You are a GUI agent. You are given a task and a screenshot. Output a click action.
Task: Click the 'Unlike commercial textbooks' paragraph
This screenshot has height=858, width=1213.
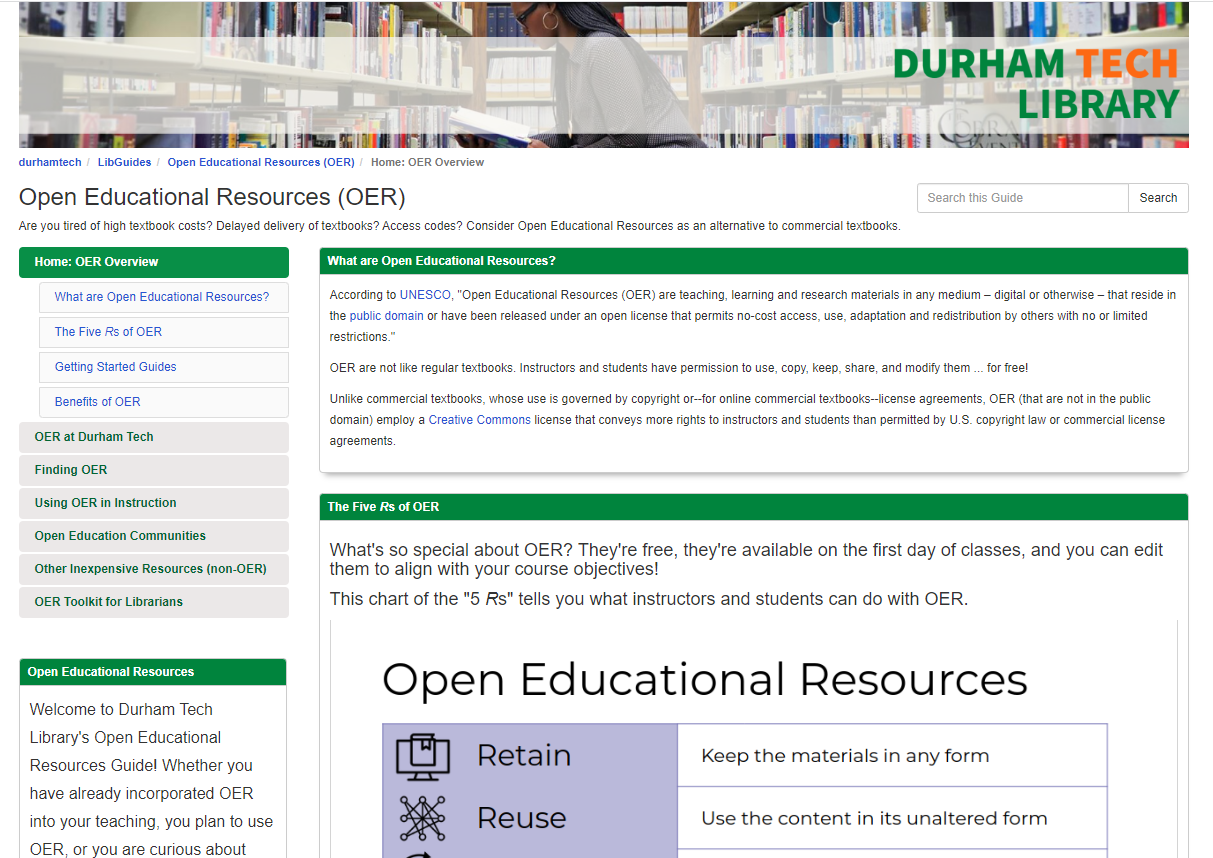(747, 420)
